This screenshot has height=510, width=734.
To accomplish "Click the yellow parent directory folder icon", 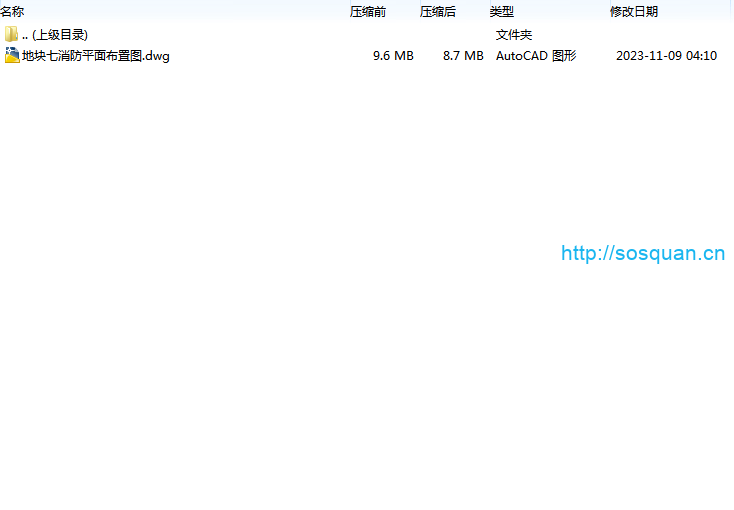I will 11,35.
